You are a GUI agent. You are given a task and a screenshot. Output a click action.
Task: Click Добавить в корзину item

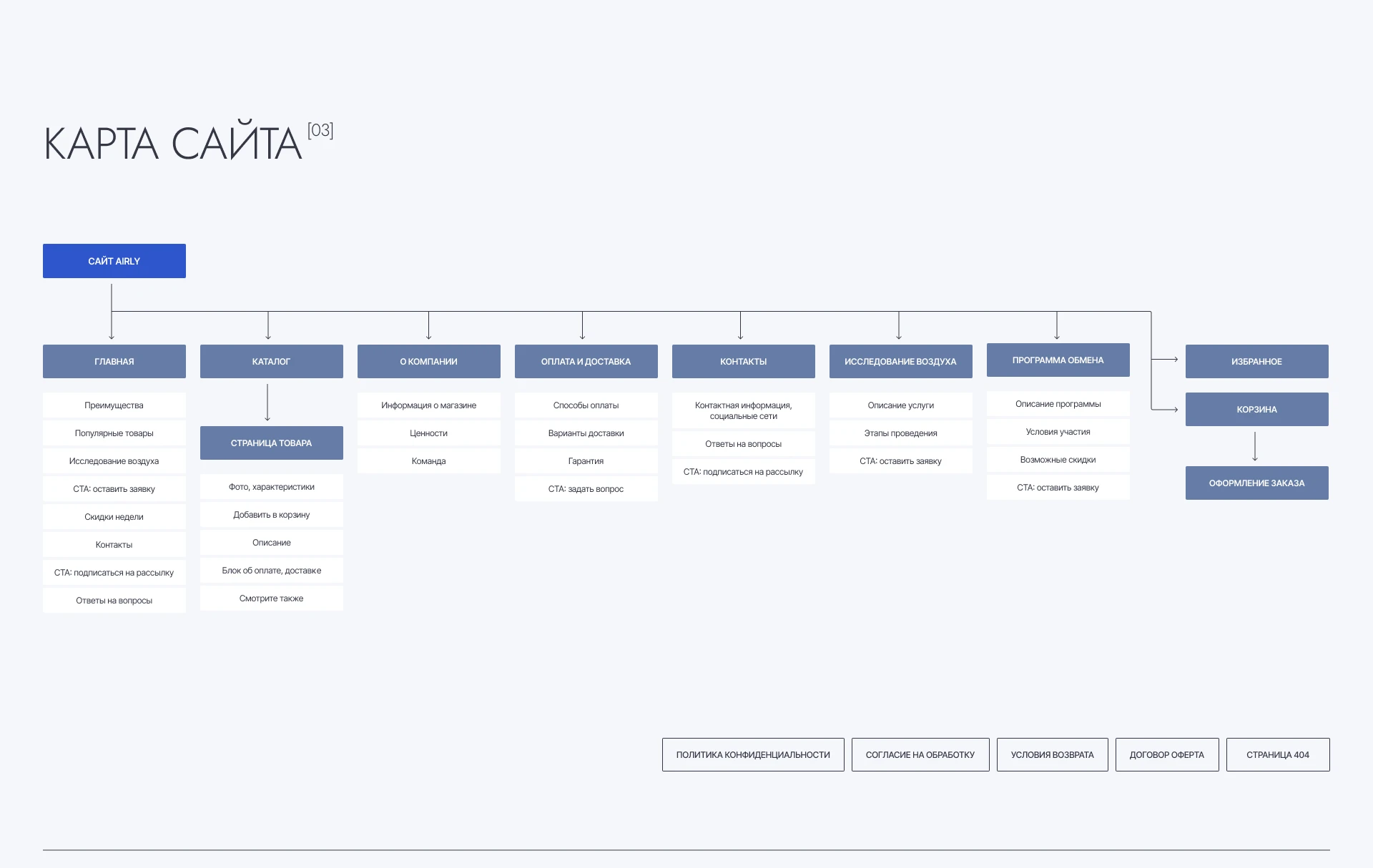point(272,514)
